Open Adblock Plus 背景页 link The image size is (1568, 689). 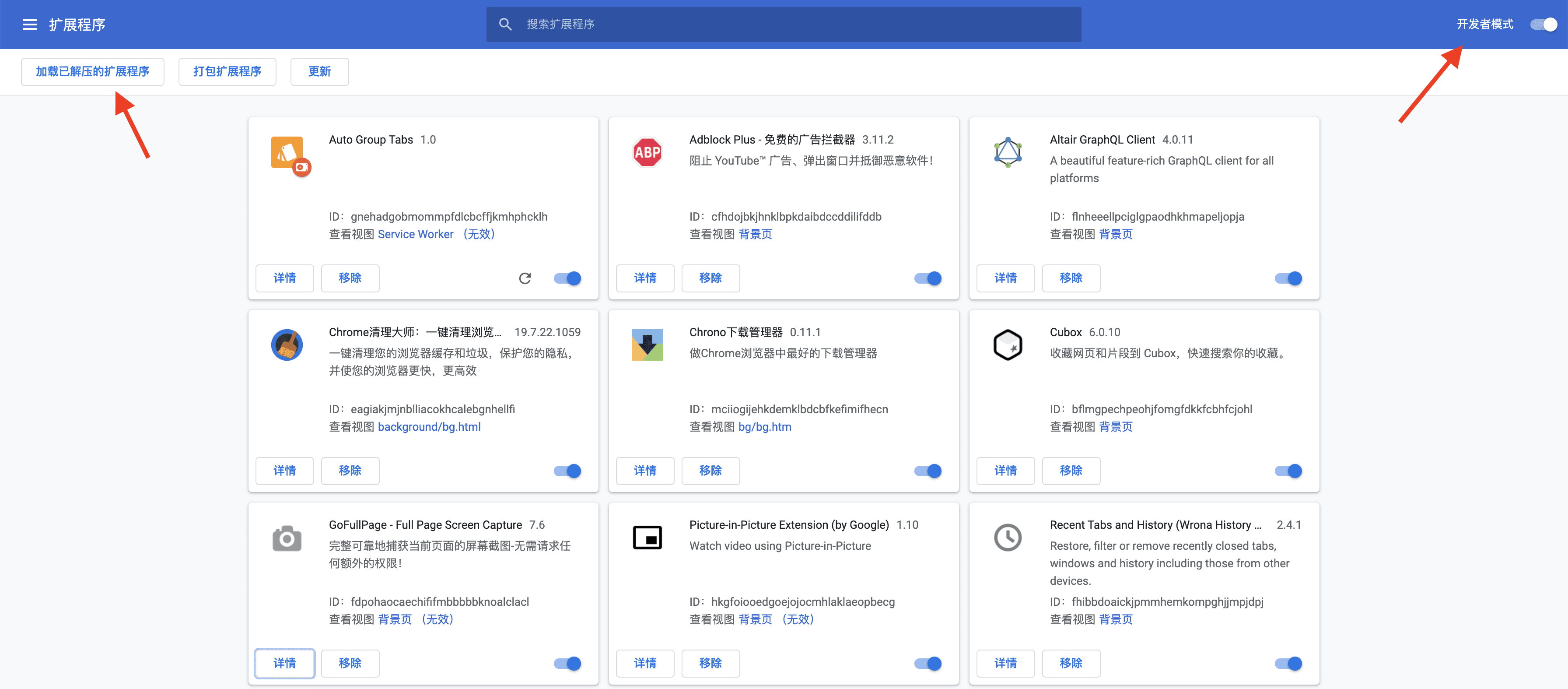[x=755, y=235]
